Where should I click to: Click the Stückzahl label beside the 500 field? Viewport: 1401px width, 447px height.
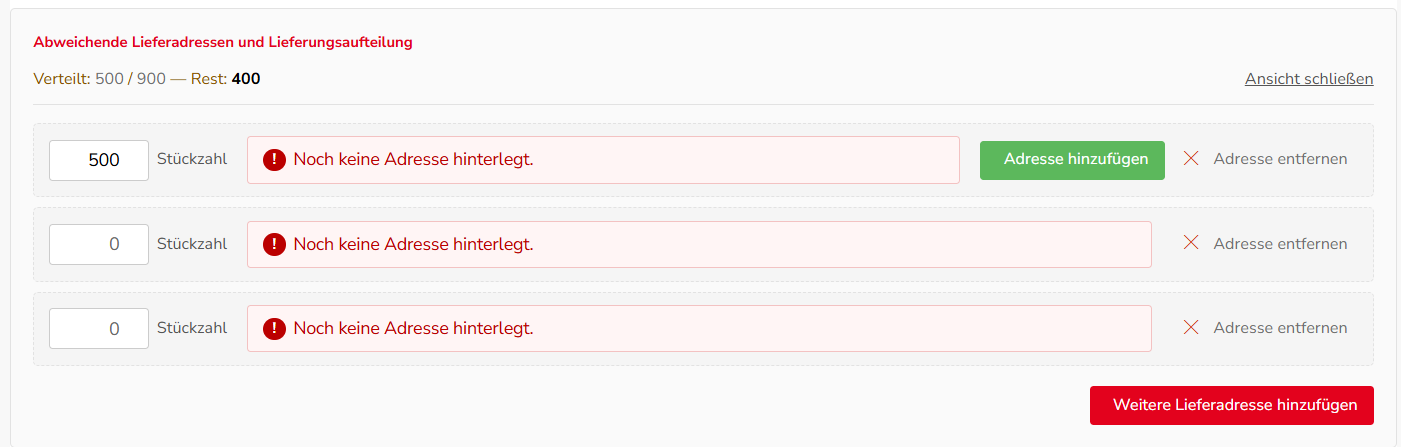point(192,159)
